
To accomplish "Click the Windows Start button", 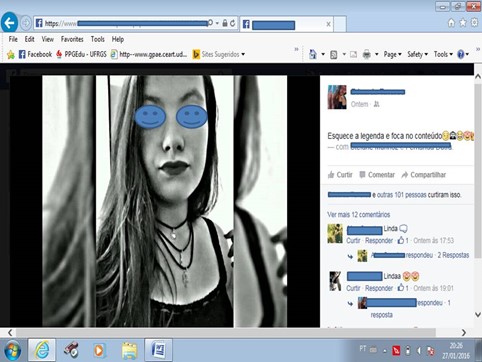I will tap(13, 350).
